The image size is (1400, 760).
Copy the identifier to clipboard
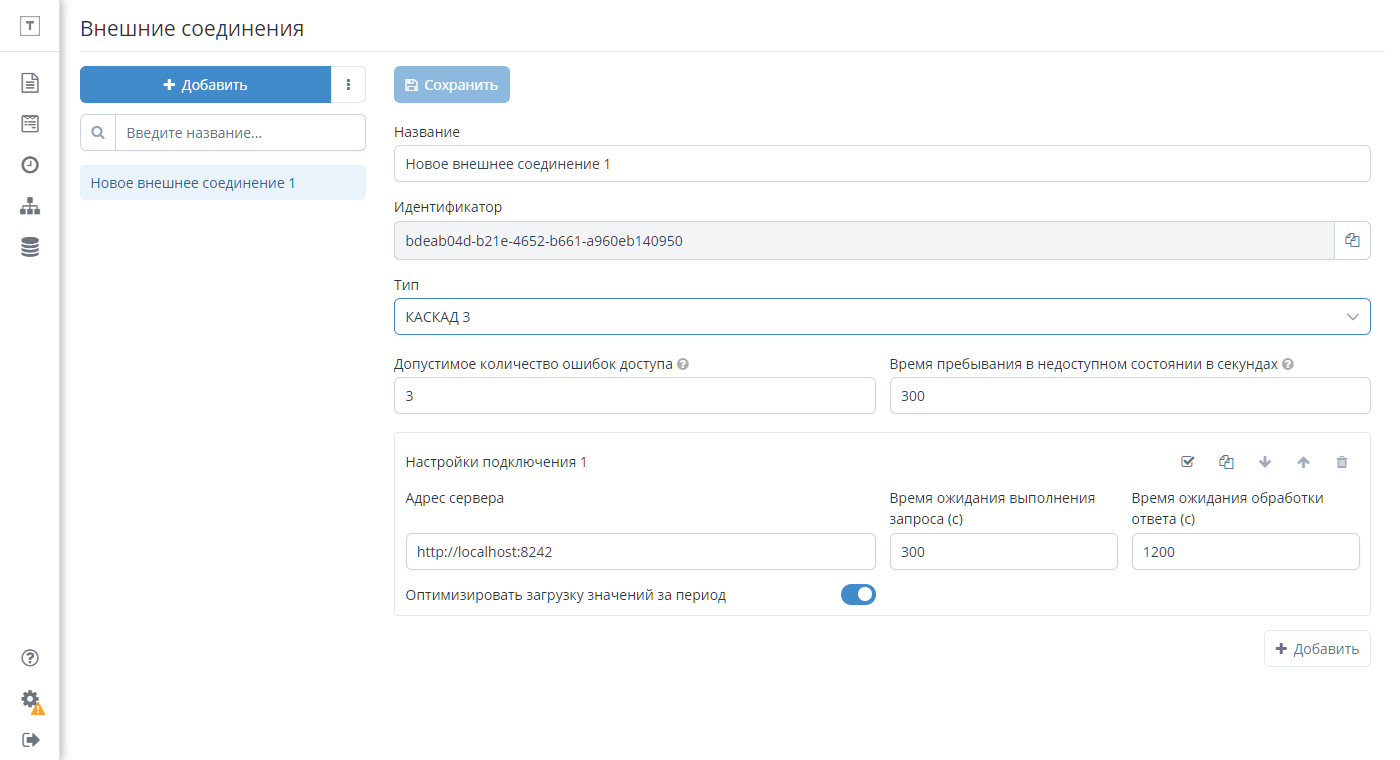tap(1352, 240)
